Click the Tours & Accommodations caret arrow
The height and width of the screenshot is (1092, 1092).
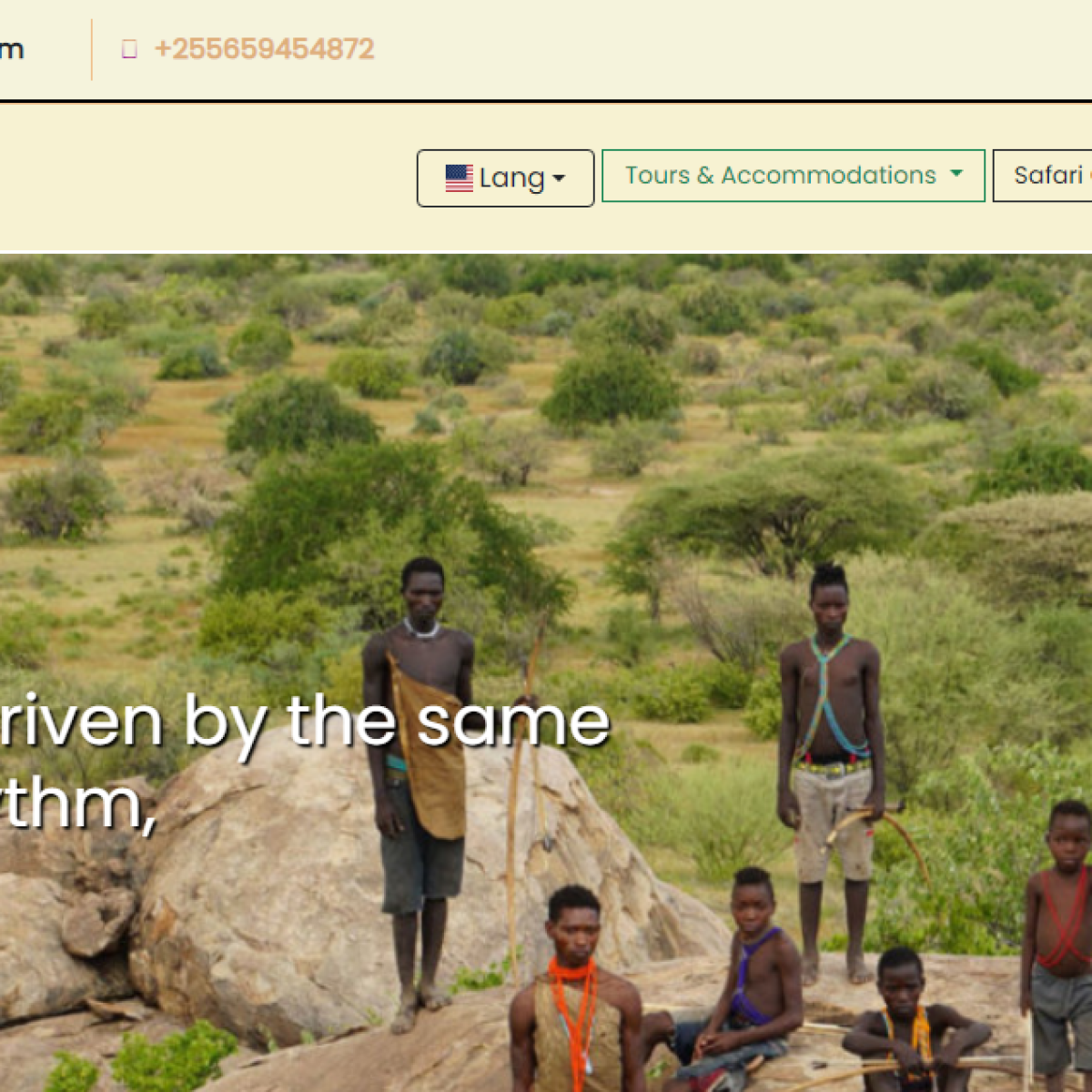pos(956,173)
